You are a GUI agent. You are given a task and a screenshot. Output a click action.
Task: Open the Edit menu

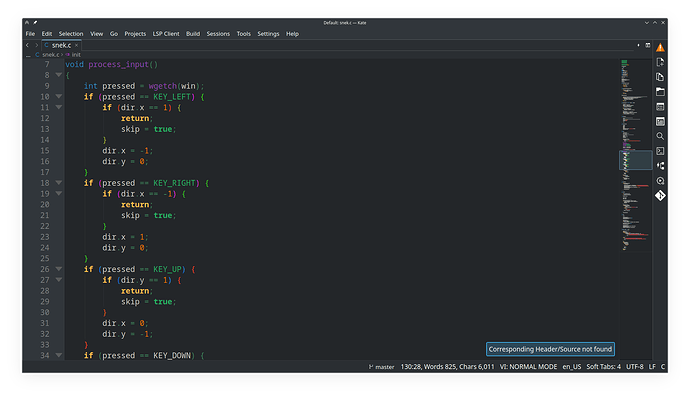[x=47, y=33]
